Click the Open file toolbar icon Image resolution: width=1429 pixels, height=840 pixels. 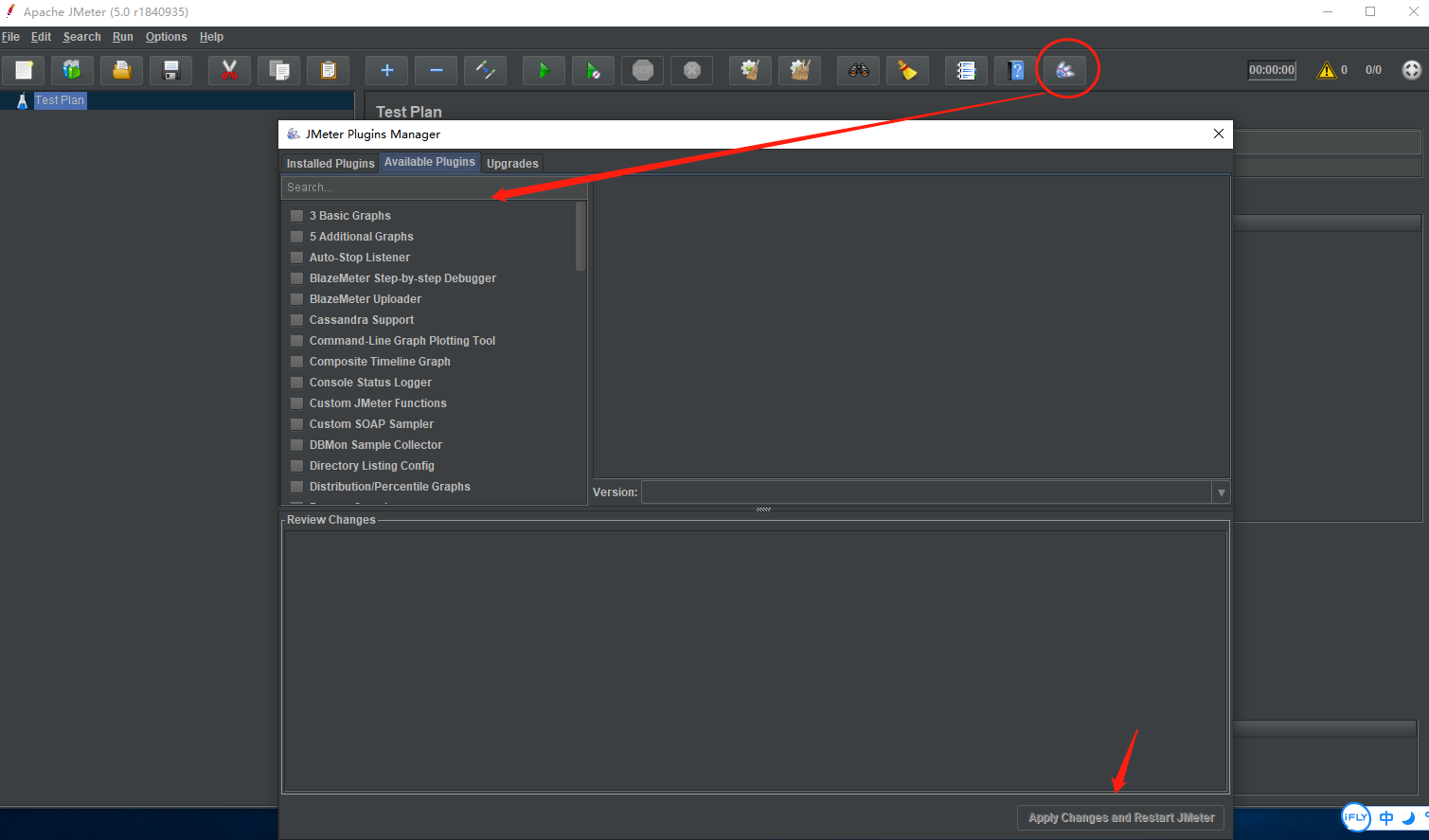pos(121,70)
